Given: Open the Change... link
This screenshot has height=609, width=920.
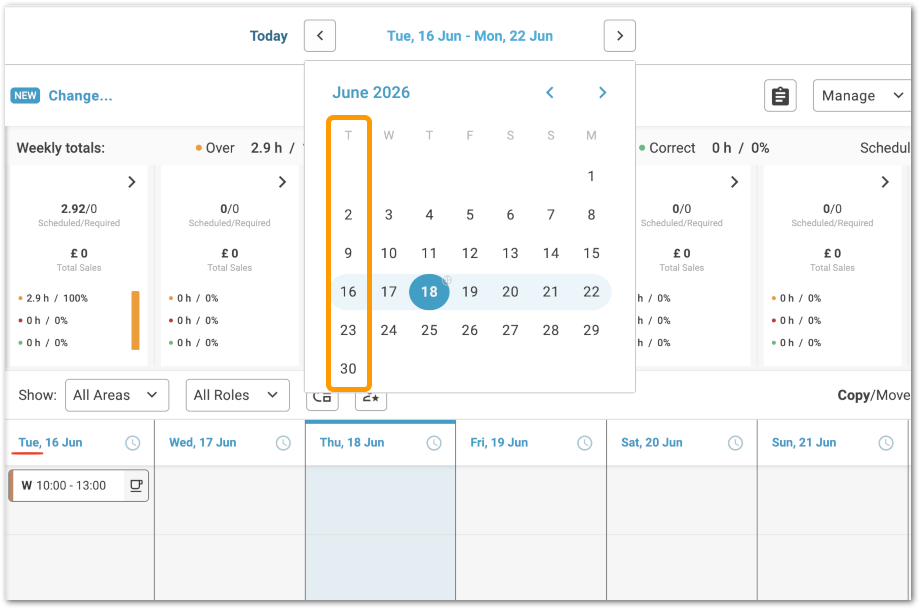Looking at the screenshot, I should 80,96.
